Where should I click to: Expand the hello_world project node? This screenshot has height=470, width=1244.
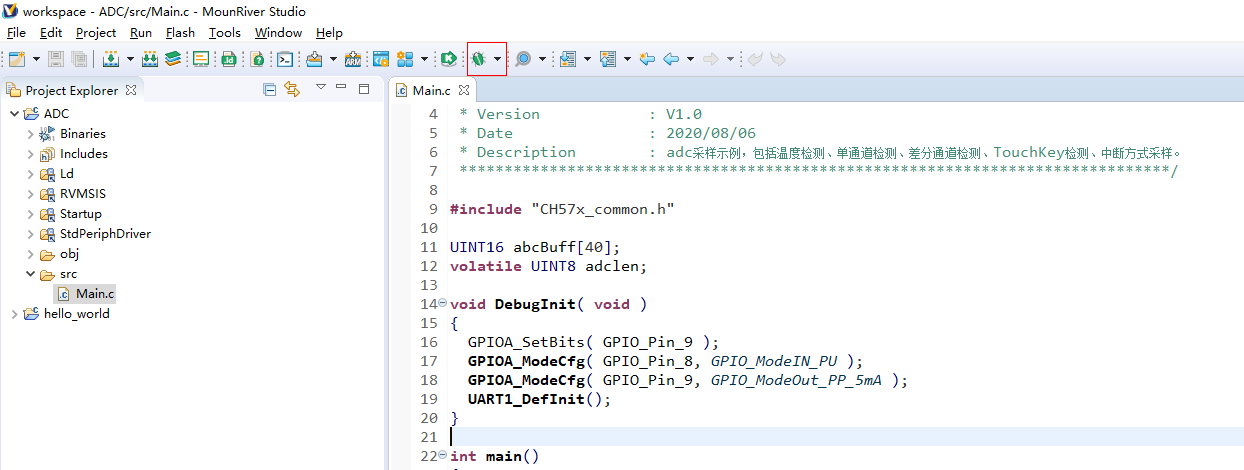[x=14, y=313]
